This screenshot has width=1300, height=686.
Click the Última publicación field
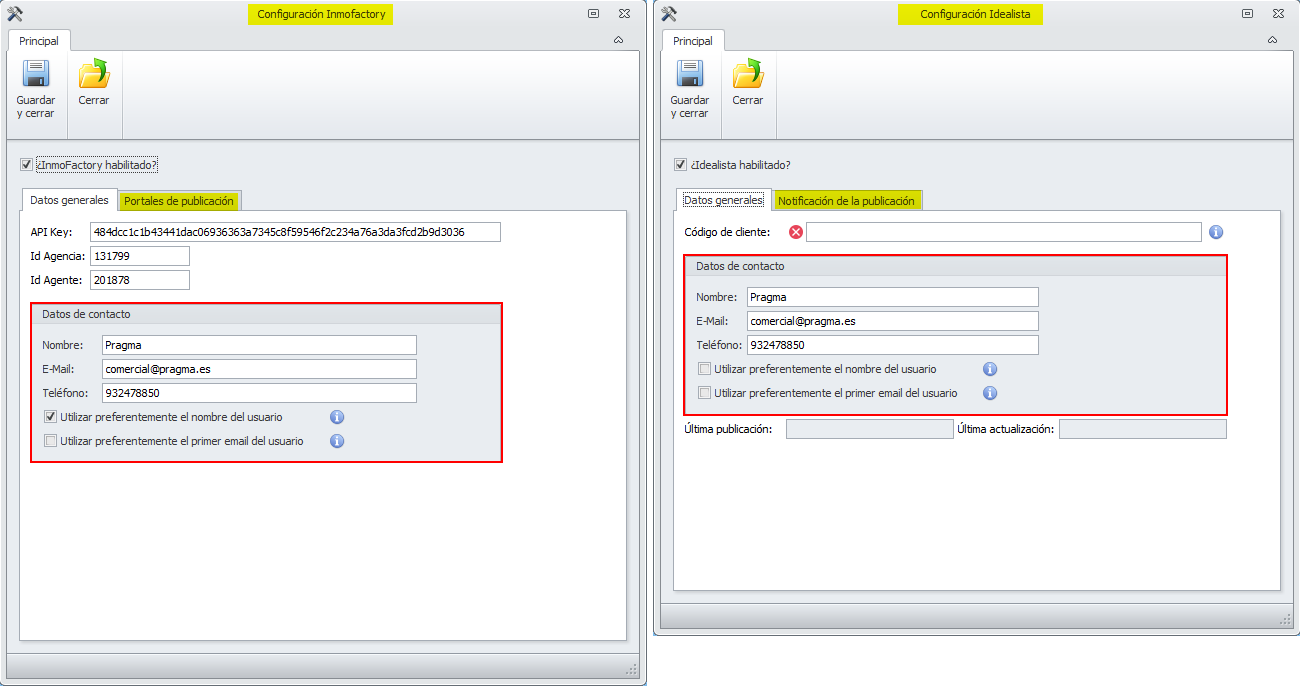pyautogui.click(x=870, y=429)
